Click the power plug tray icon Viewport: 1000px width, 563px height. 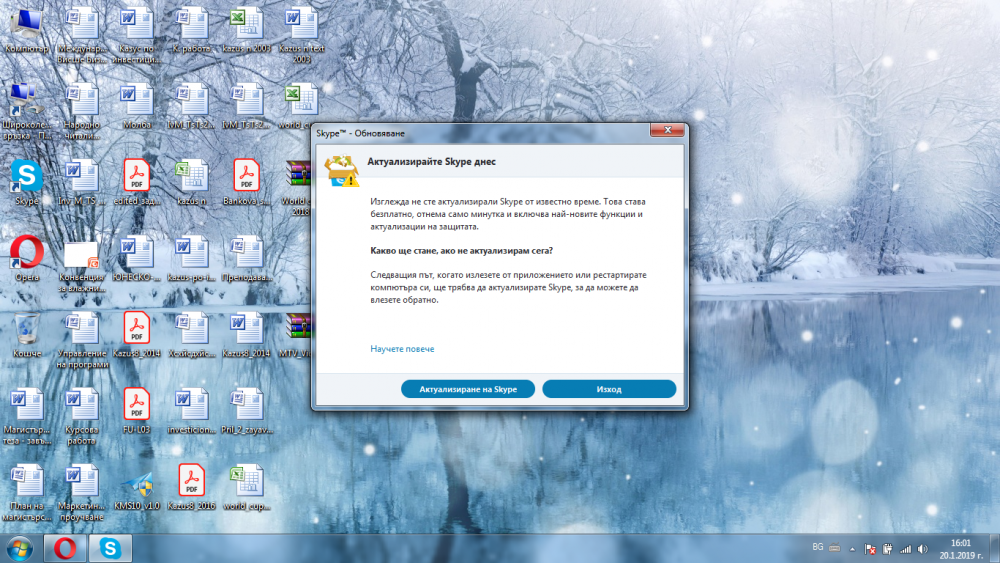[x=887, y=549]
